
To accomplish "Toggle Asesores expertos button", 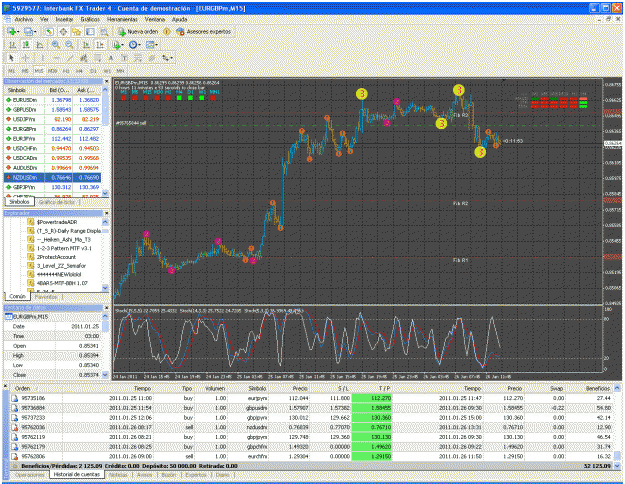I will click(x=204, y=31).
